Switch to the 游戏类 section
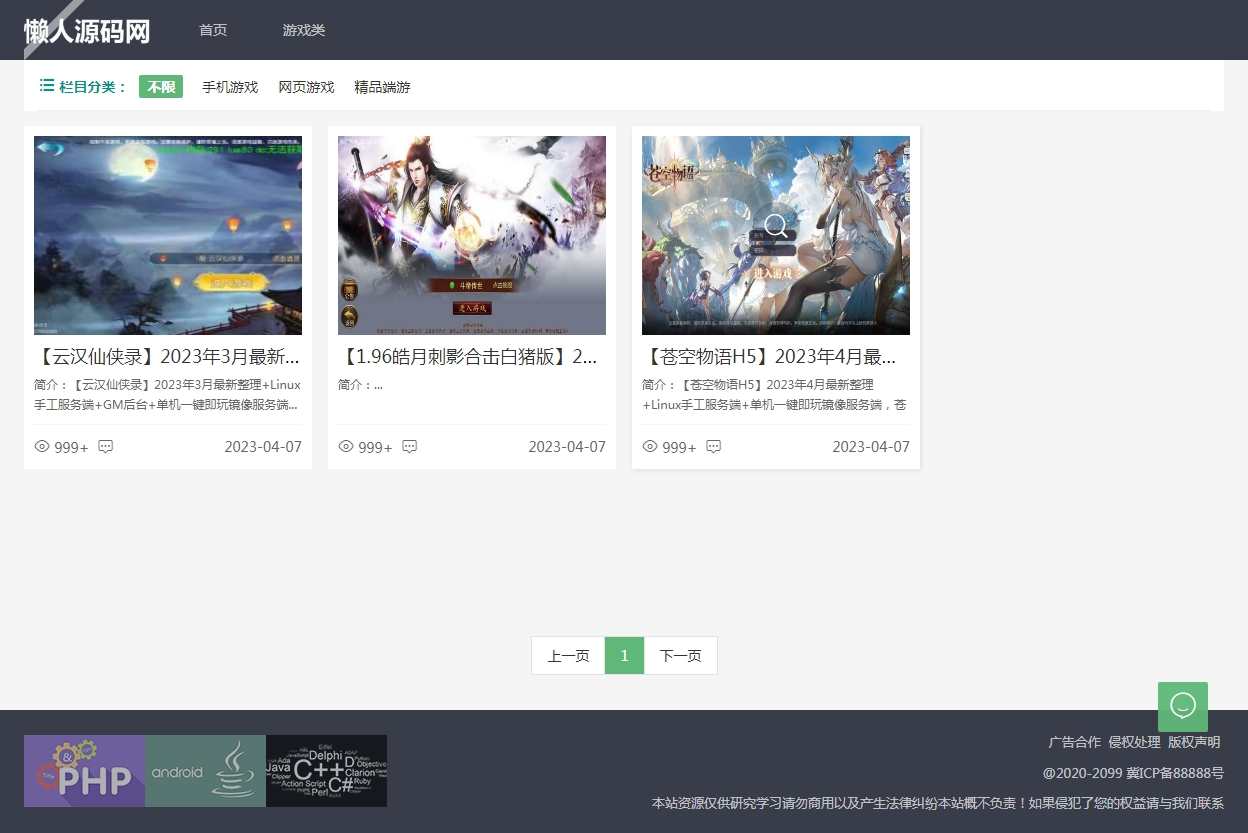Screen dimensions: 1248x833 303,30
